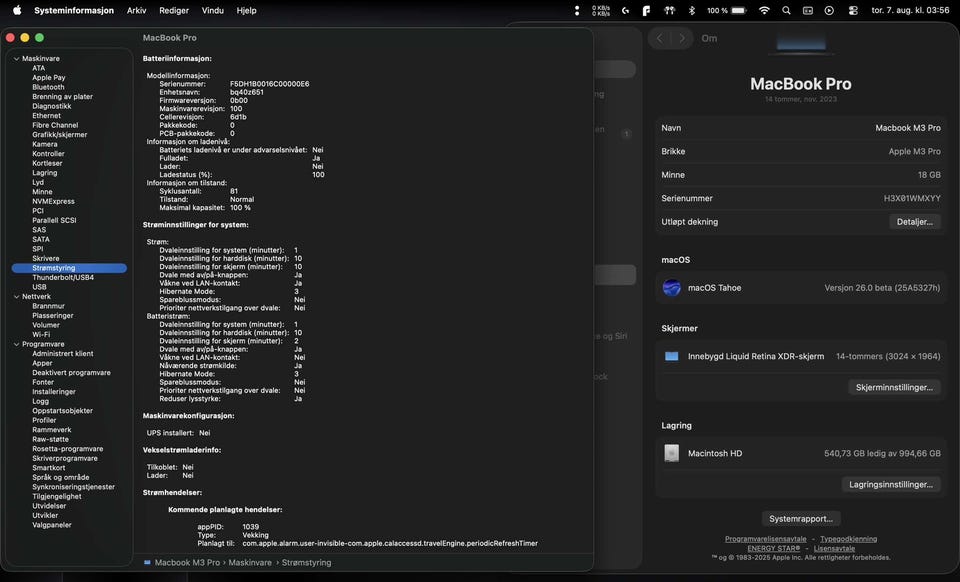Select Tilgjengelighet in the sidebar
The image size is (960, 582).
(57, 496)
